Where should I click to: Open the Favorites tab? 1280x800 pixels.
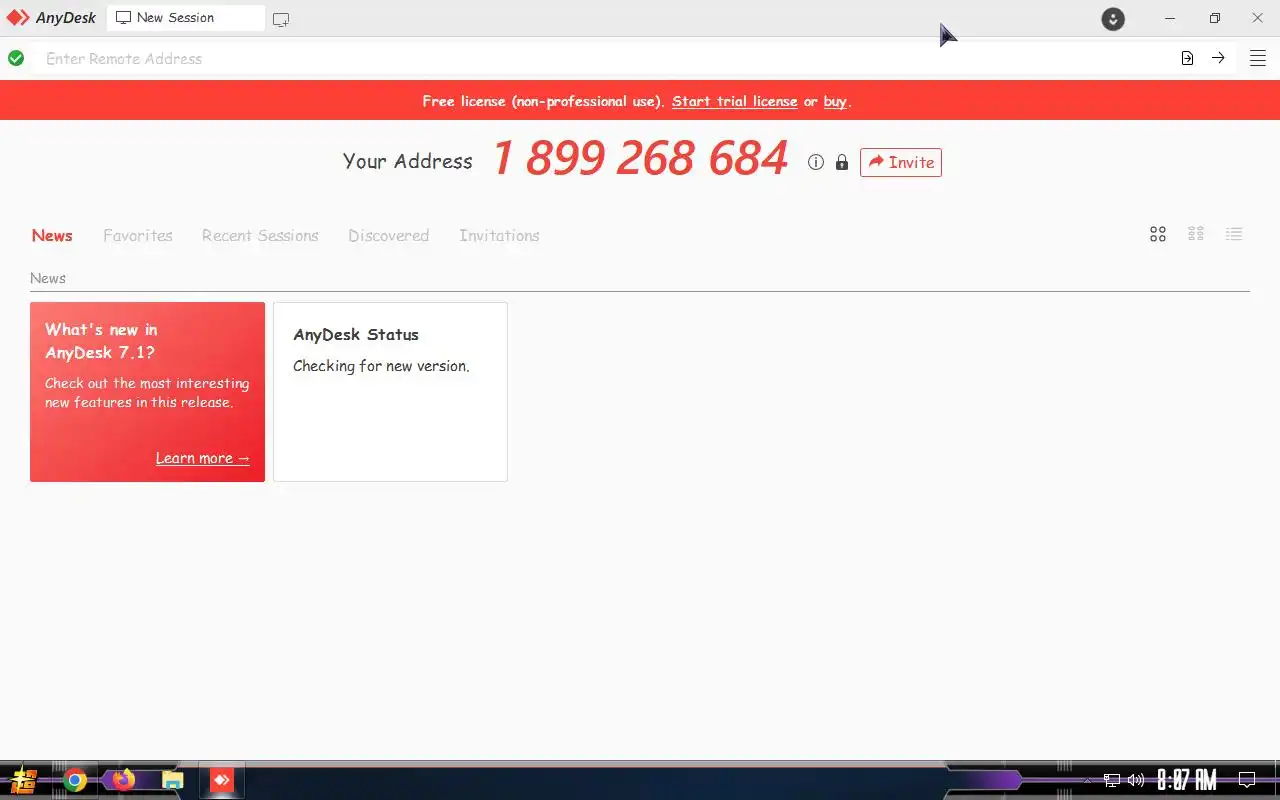138,236
